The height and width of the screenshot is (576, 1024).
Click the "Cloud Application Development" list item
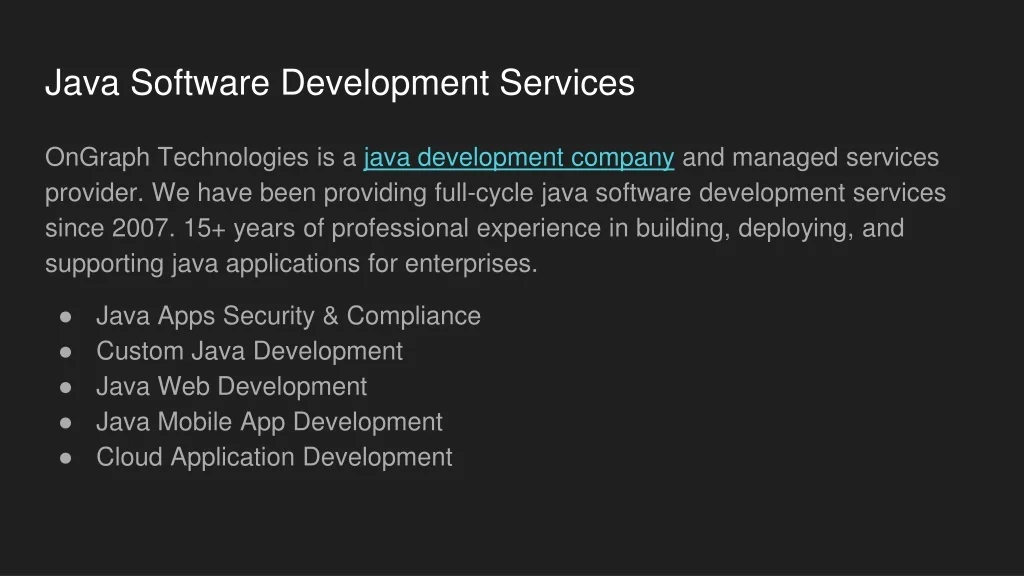[274, 458]
